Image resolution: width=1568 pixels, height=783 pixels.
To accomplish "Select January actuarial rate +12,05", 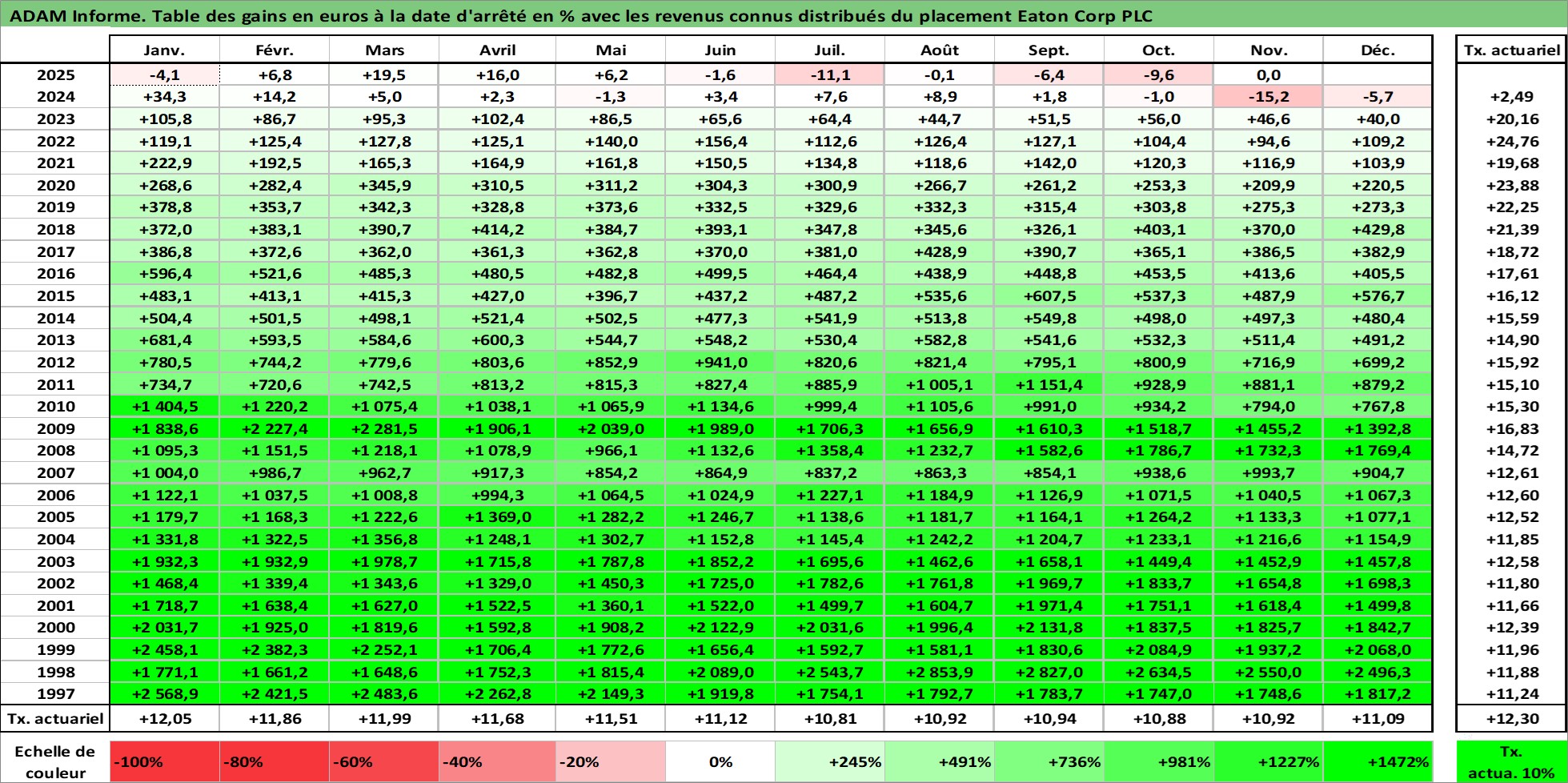I will pyautogui.click(x=164, y=719).
